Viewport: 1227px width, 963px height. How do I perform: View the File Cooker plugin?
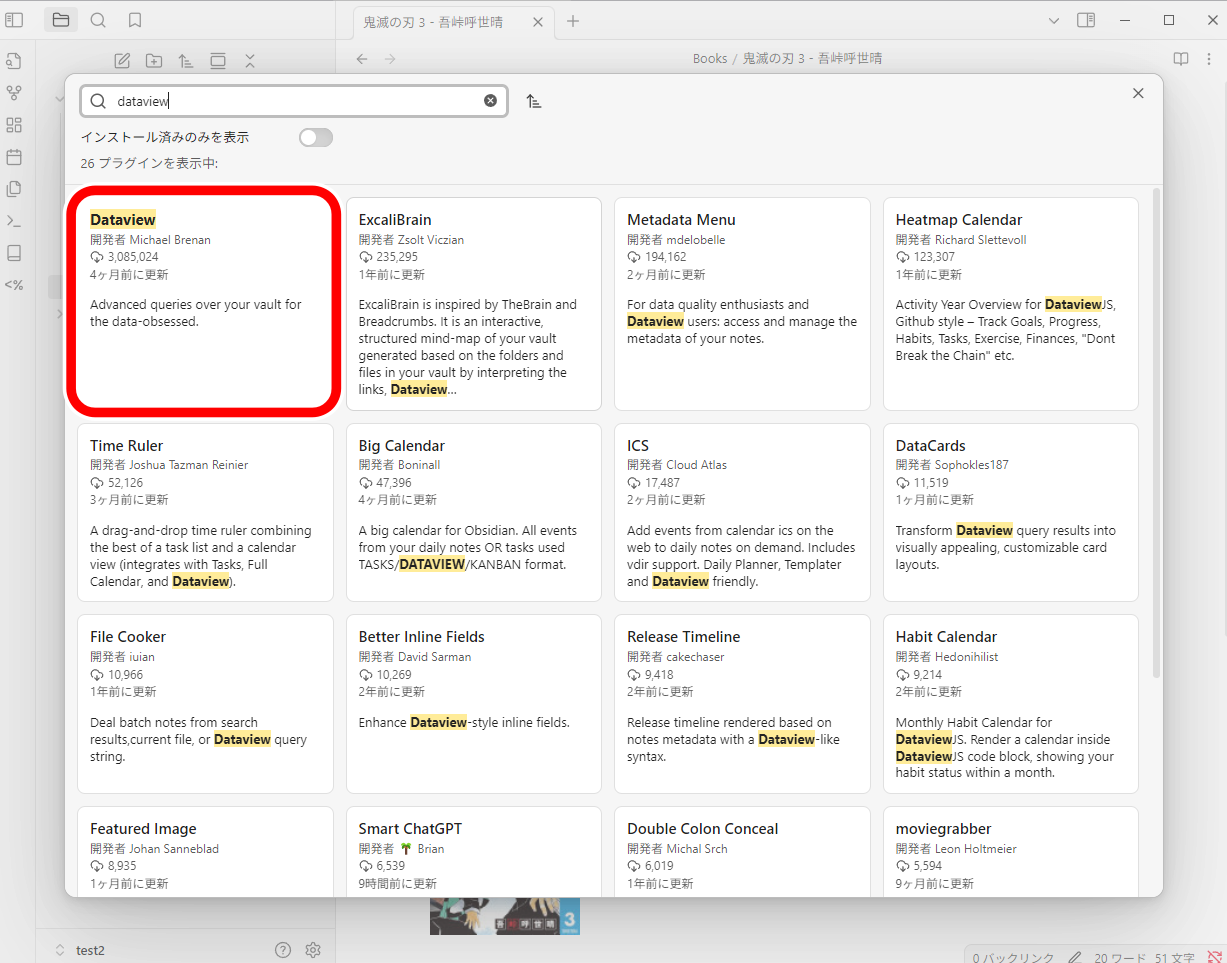[x=205, y=704]
